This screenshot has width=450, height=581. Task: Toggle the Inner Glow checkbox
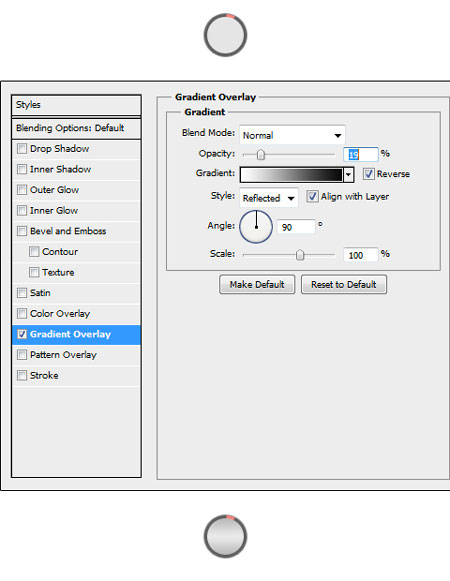coord(22,210)
